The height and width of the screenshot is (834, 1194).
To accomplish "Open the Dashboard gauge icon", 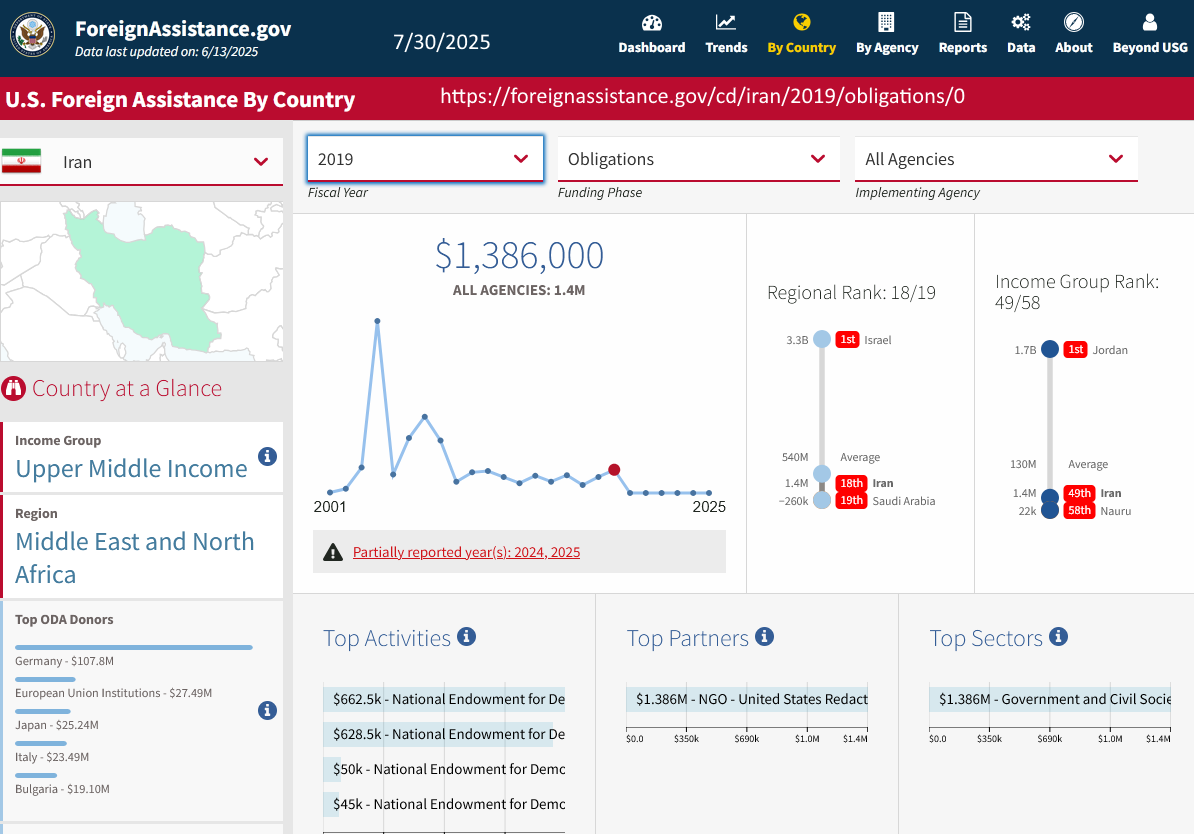I will pos(652,22).
